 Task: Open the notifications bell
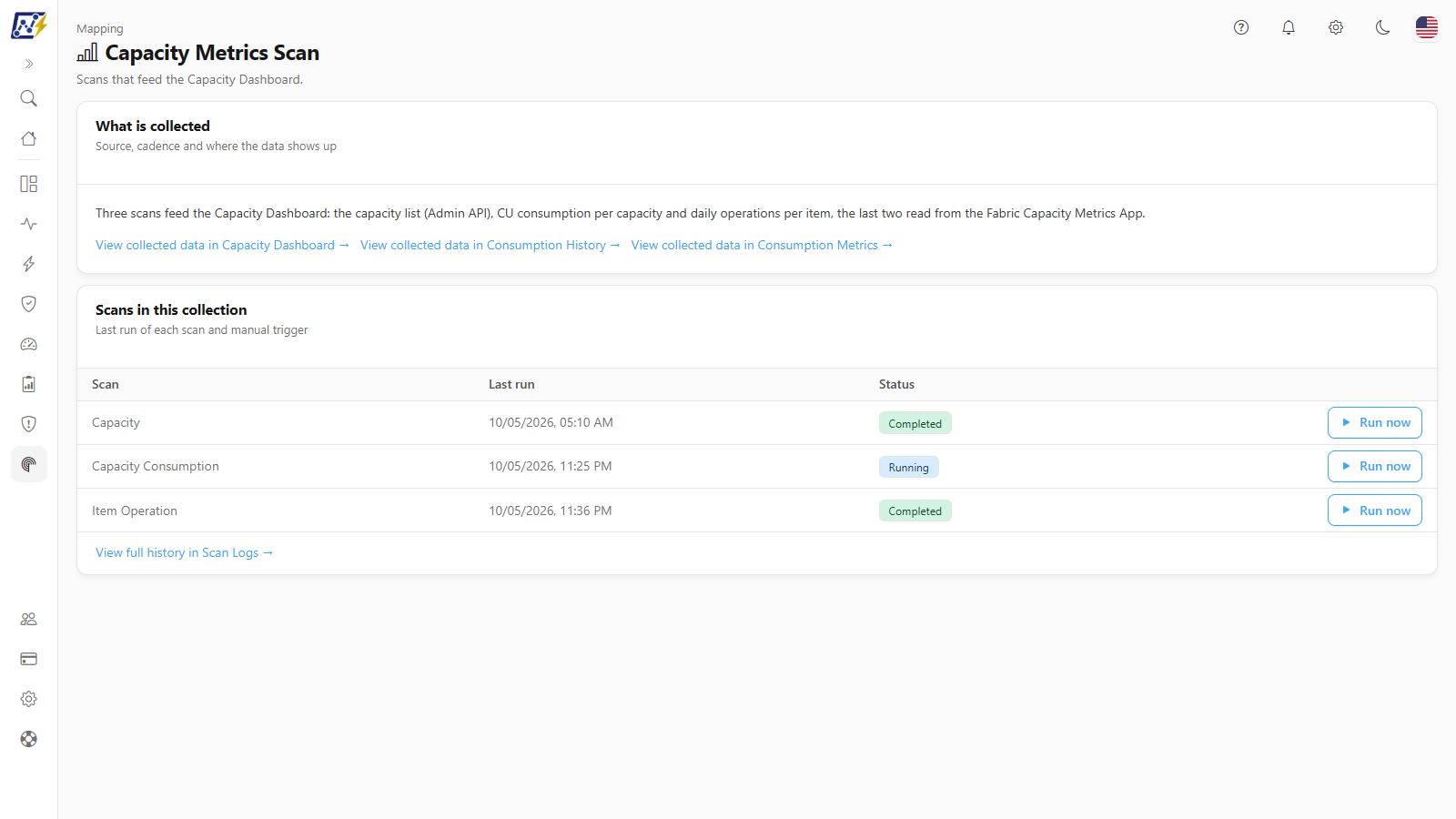tap(1289, 27)
